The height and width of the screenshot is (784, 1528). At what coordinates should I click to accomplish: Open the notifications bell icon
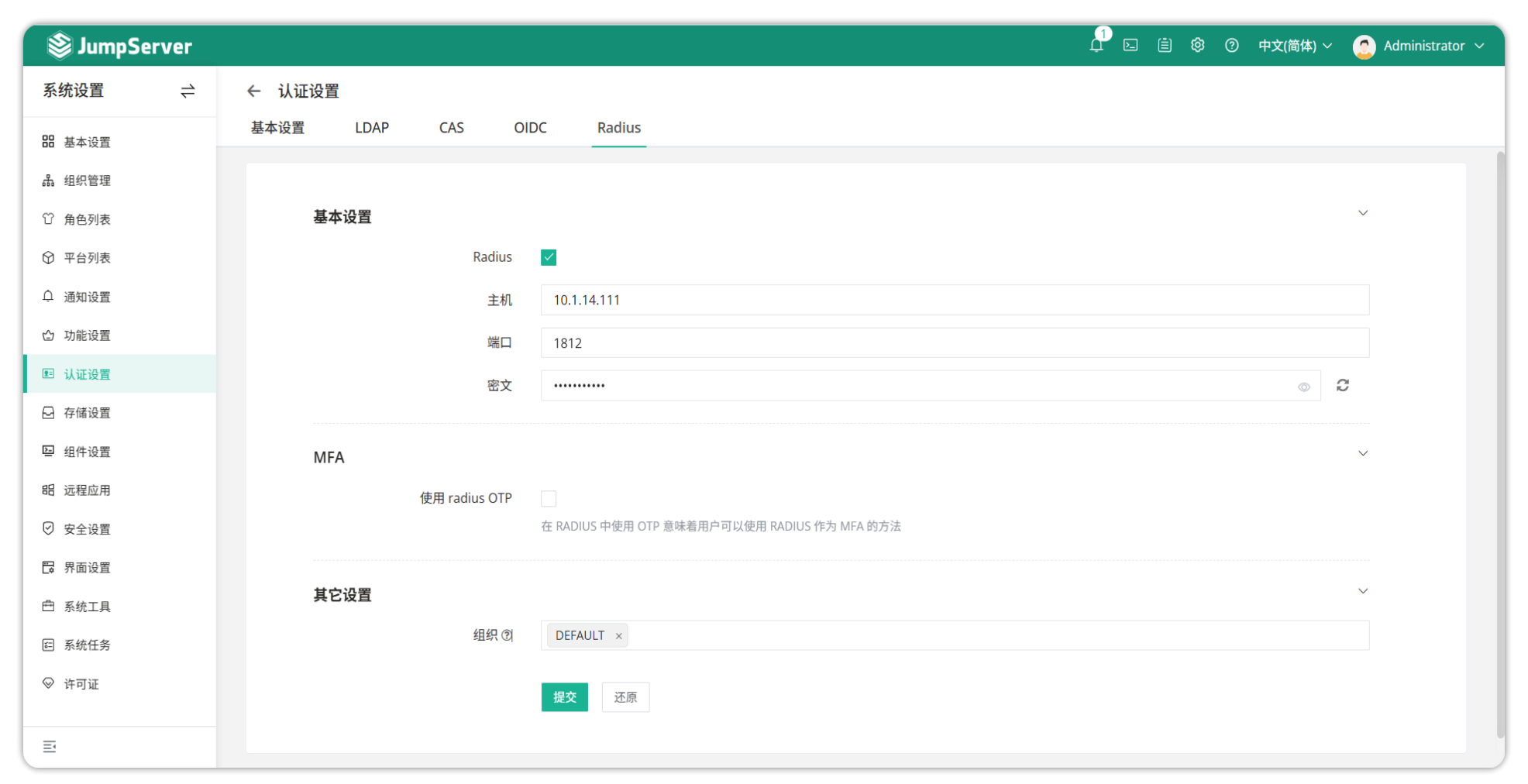coord(1096,46)
